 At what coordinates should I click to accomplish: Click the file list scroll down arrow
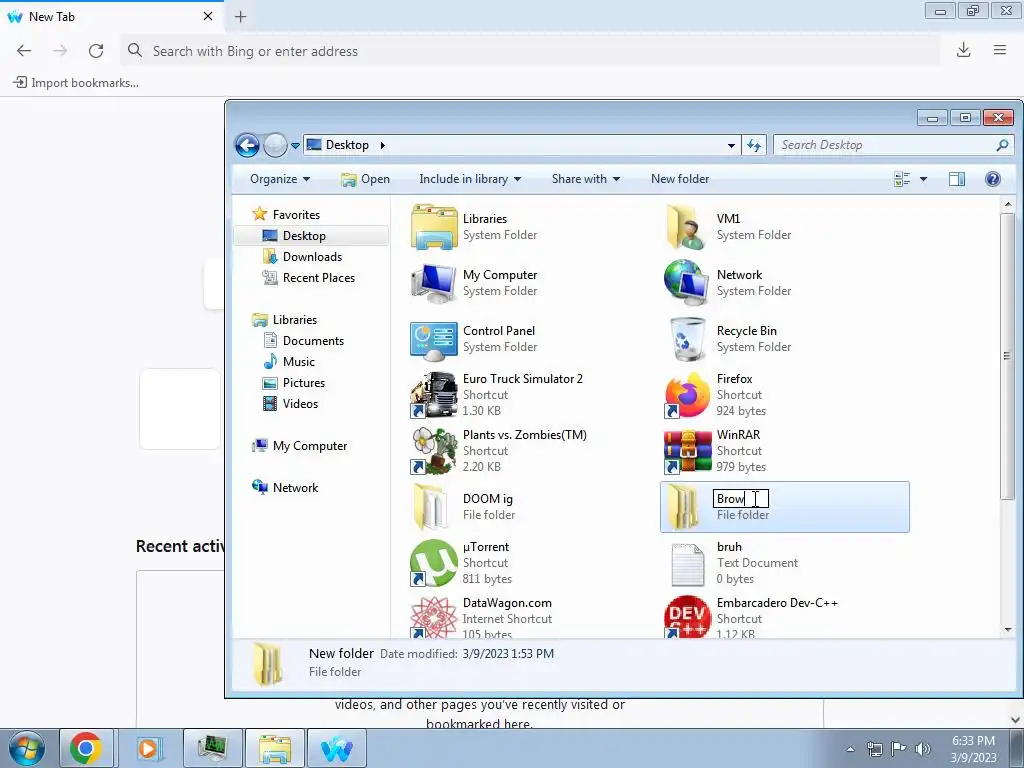coord(1007,630)
